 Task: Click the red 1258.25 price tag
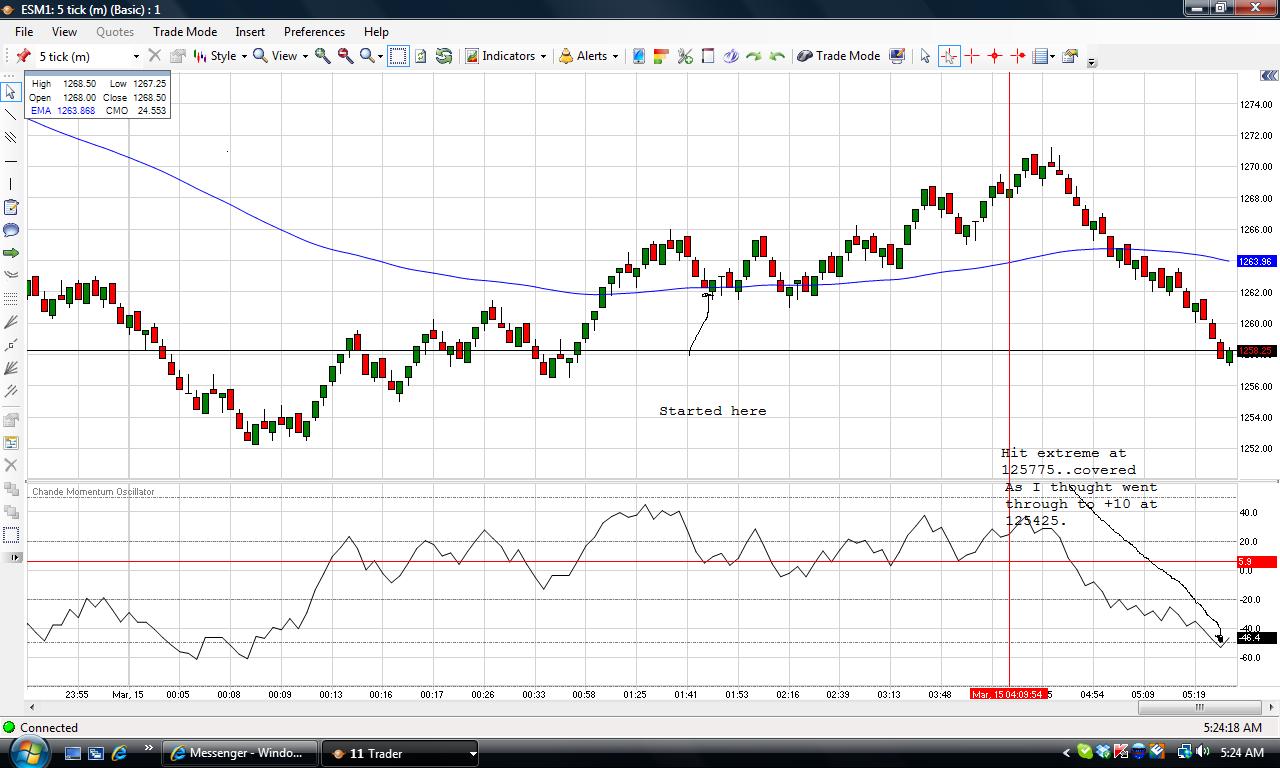click(1255, 351)
